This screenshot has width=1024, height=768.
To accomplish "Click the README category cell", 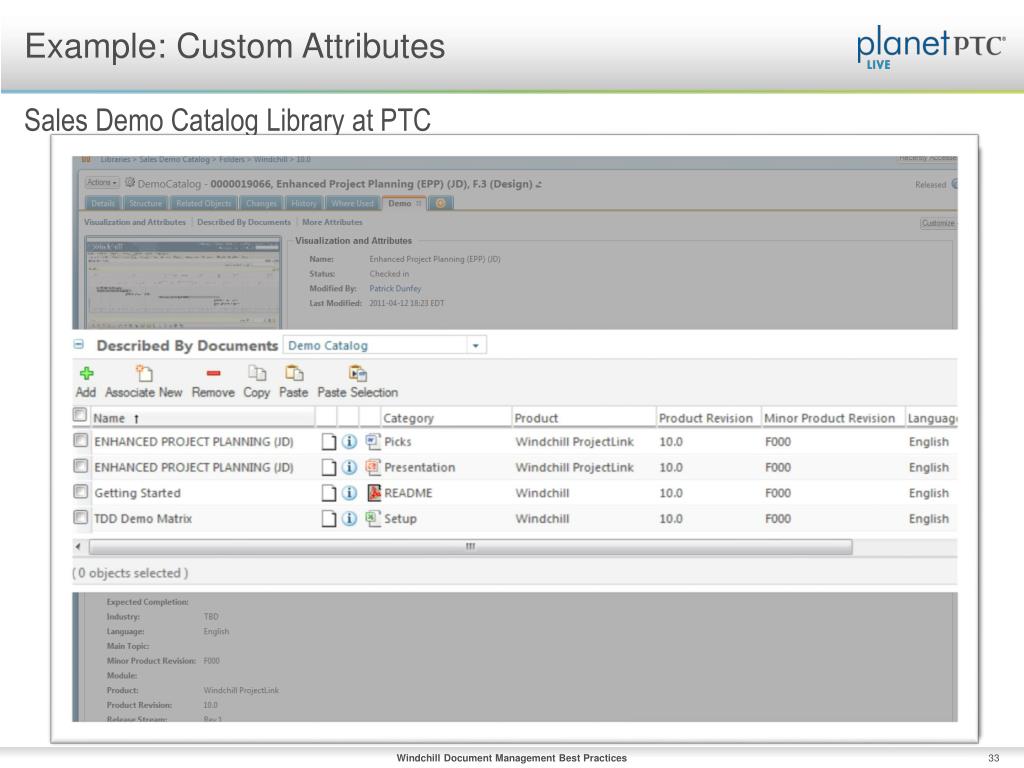I will click(x=408, y=493).
